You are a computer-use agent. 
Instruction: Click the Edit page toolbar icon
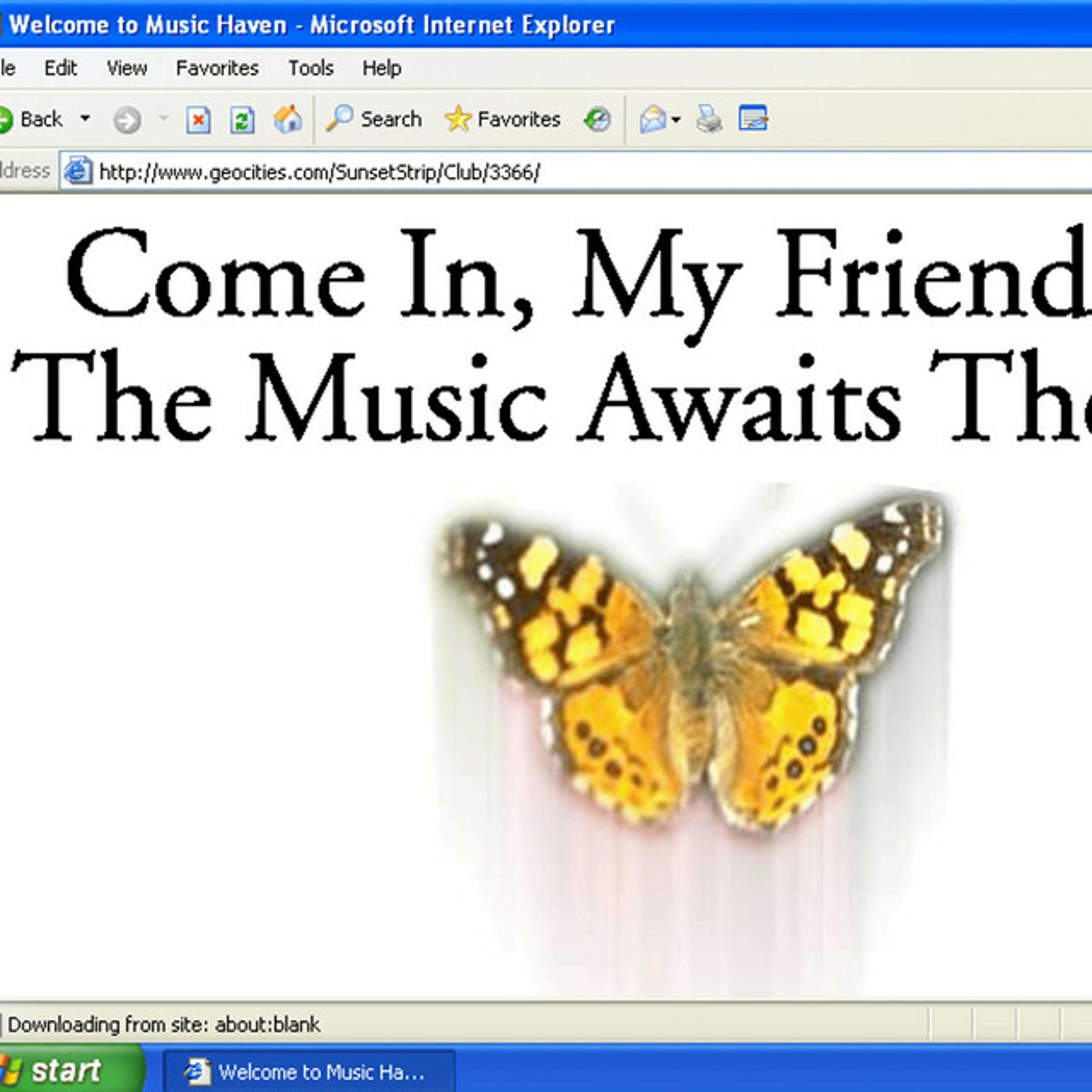[x=753, y=119]
